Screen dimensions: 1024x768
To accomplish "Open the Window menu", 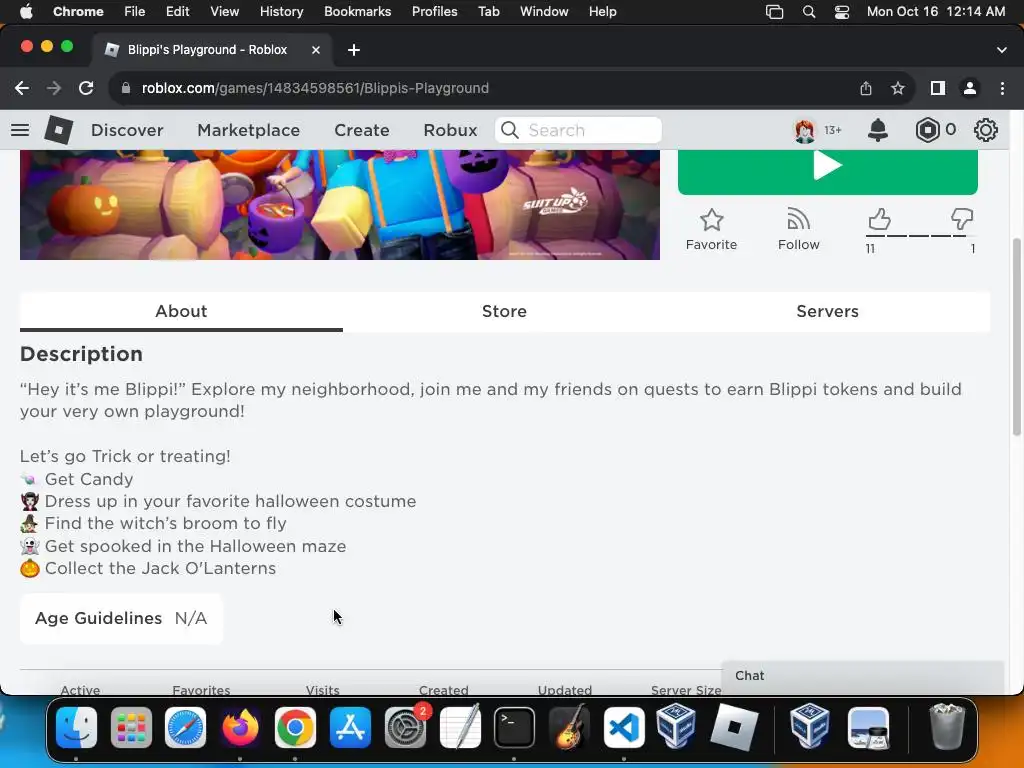I will tap(544, 12).
